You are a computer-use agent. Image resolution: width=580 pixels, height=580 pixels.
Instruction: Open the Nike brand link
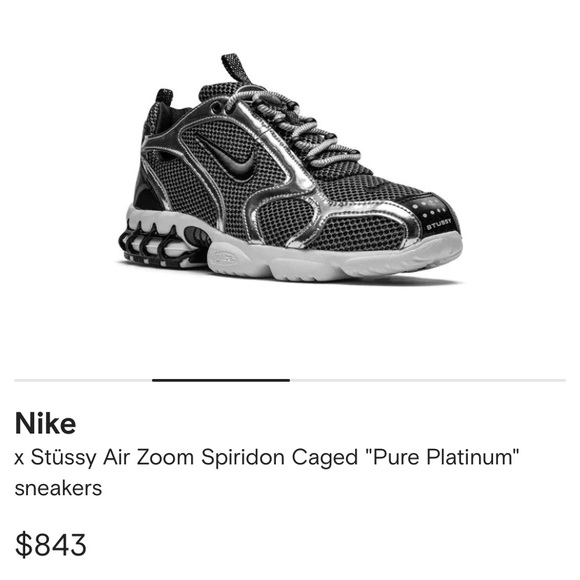point(45,423)
